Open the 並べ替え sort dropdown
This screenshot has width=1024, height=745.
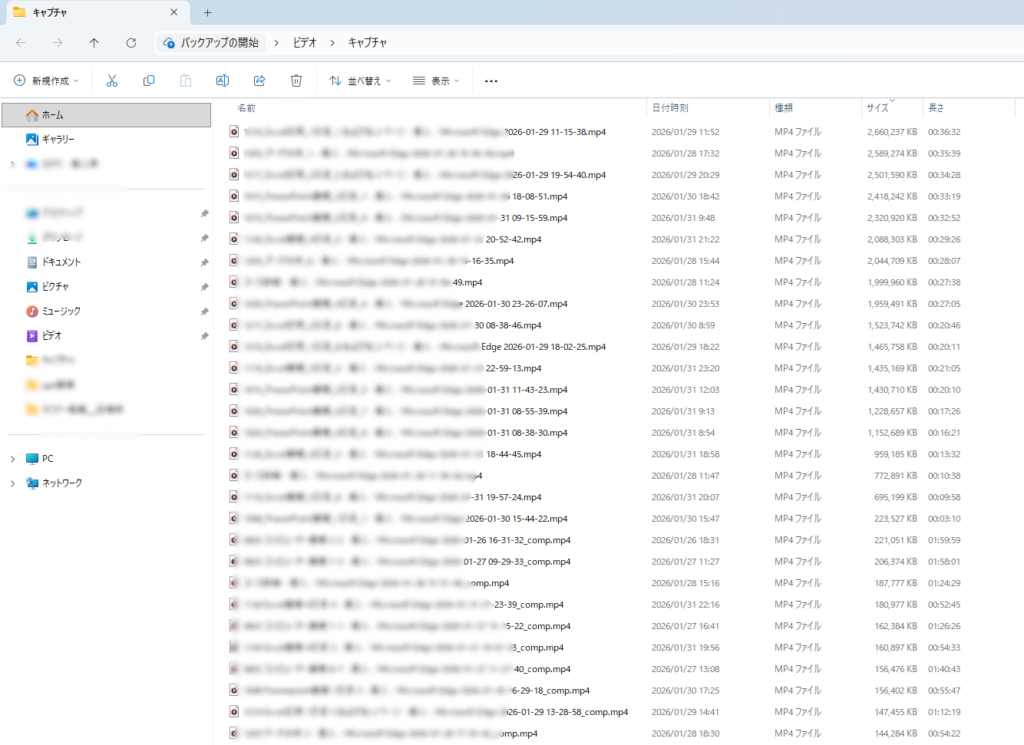tap(360, 81)
